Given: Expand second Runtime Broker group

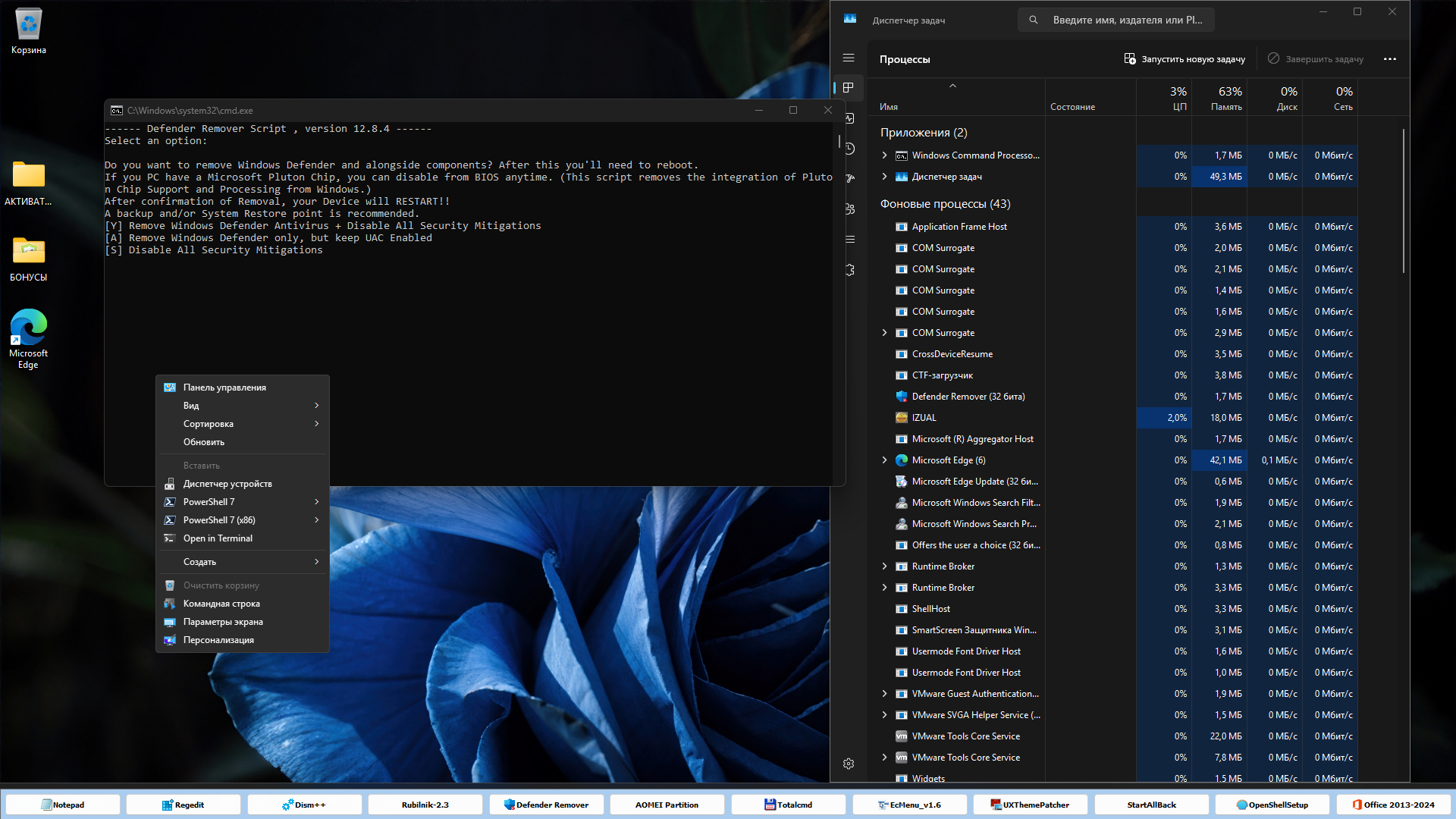Looking at the screenshot, I should click(884, 588).
